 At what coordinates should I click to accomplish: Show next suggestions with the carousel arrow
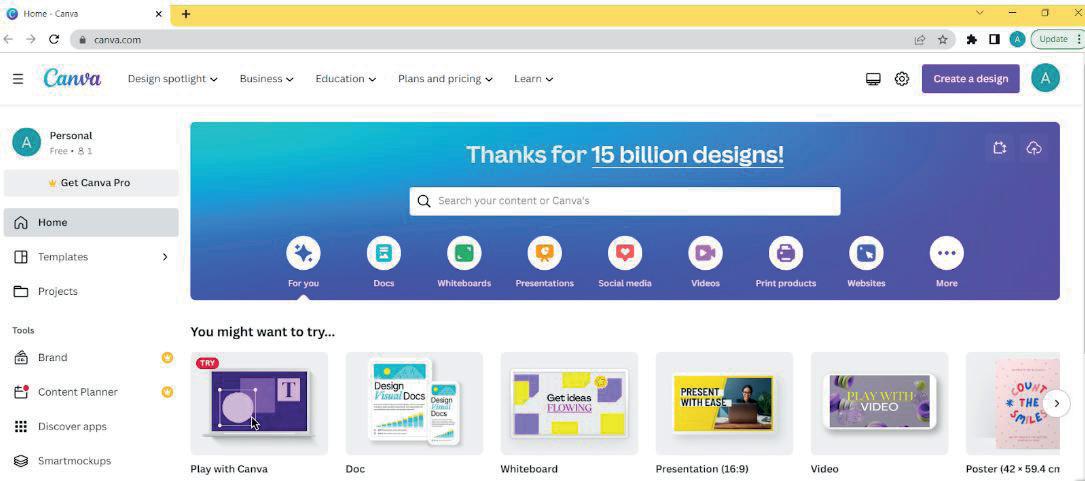click(x=1056, y=403)
